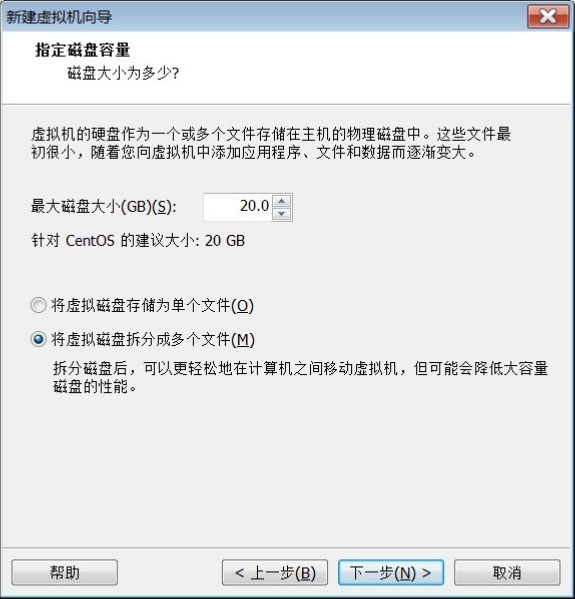Select the single-file radio circle for 将虚拟磁盘存储为单个文件

[39, 305]
